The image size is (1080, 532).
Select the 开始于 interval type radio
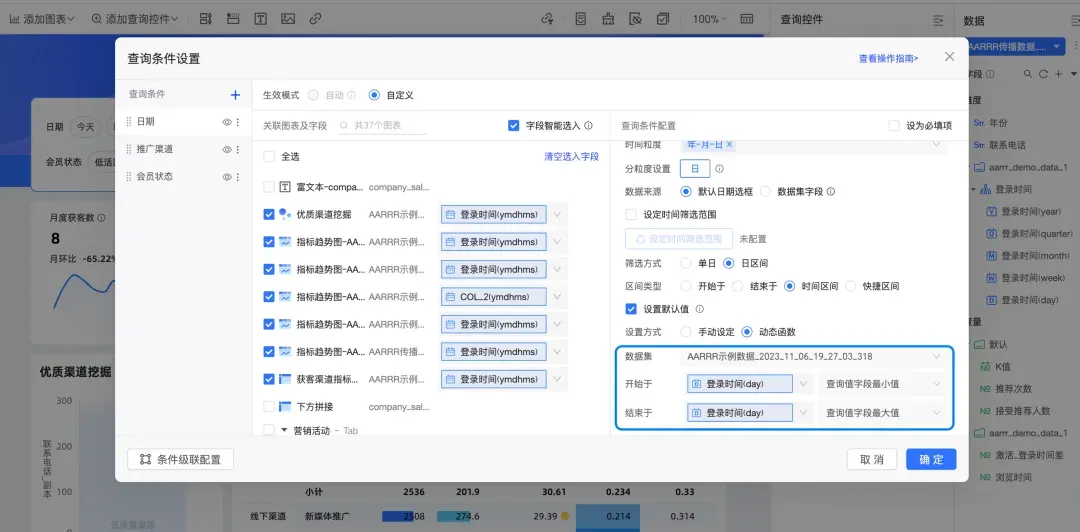click(x=685, y=286)
